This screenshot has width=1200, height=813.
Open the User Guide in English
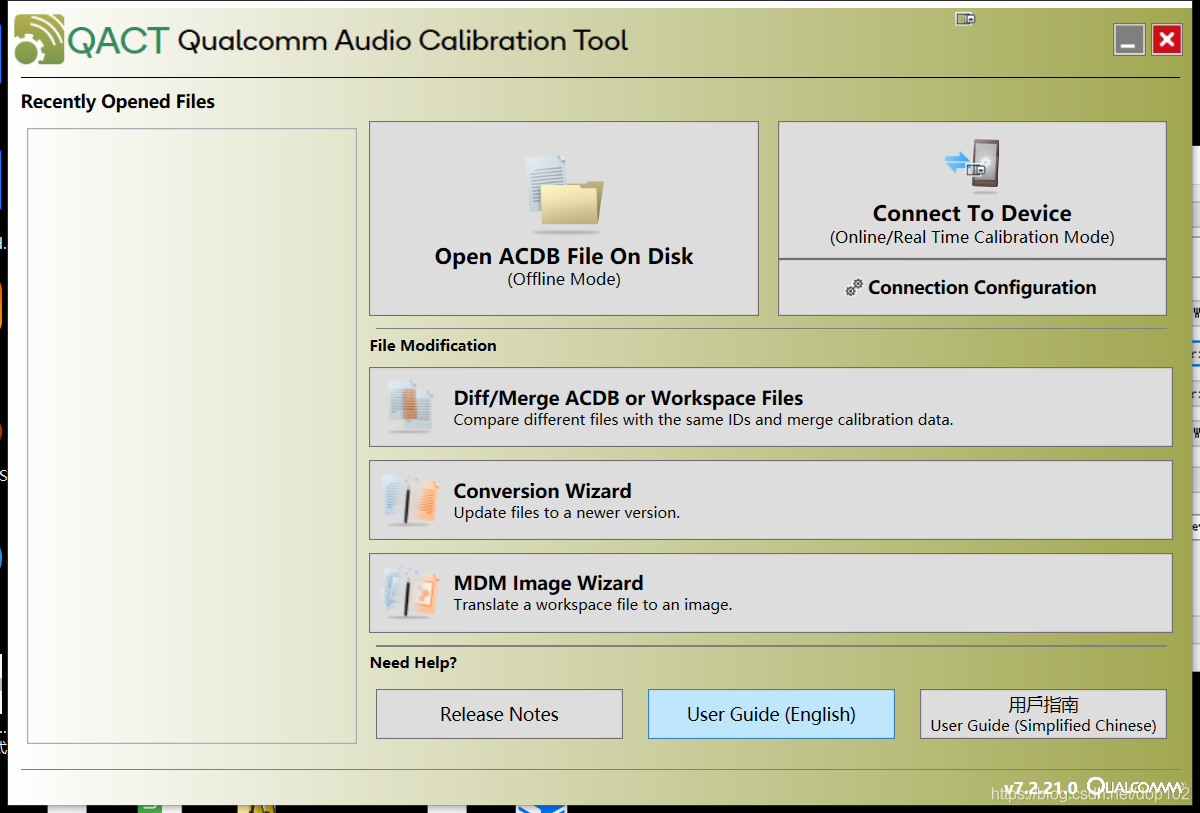click(770, 714)
